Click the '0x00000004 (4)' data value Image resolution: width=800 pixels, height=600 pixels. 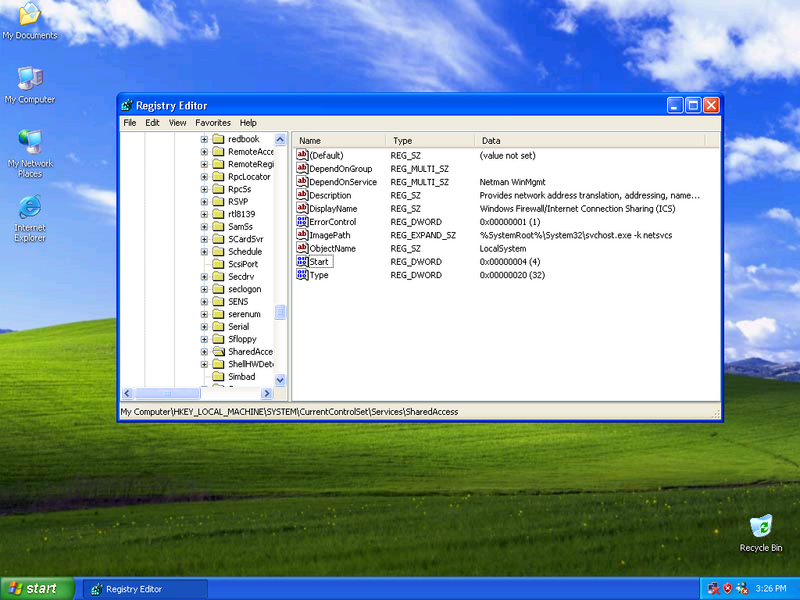[x=510, y=262]
